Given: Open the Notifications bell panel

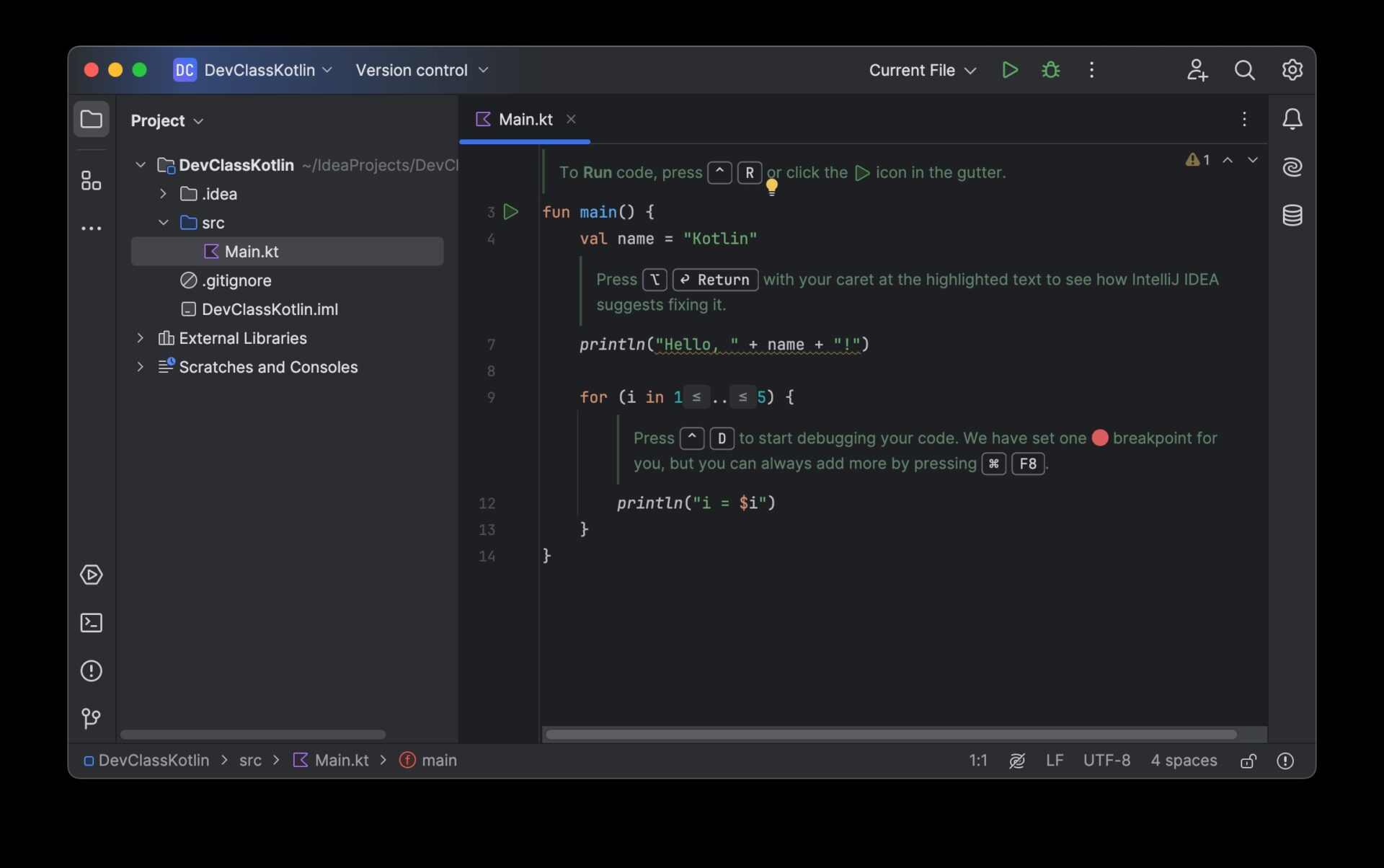Looking at the screenshot, I should (1292, 119).
